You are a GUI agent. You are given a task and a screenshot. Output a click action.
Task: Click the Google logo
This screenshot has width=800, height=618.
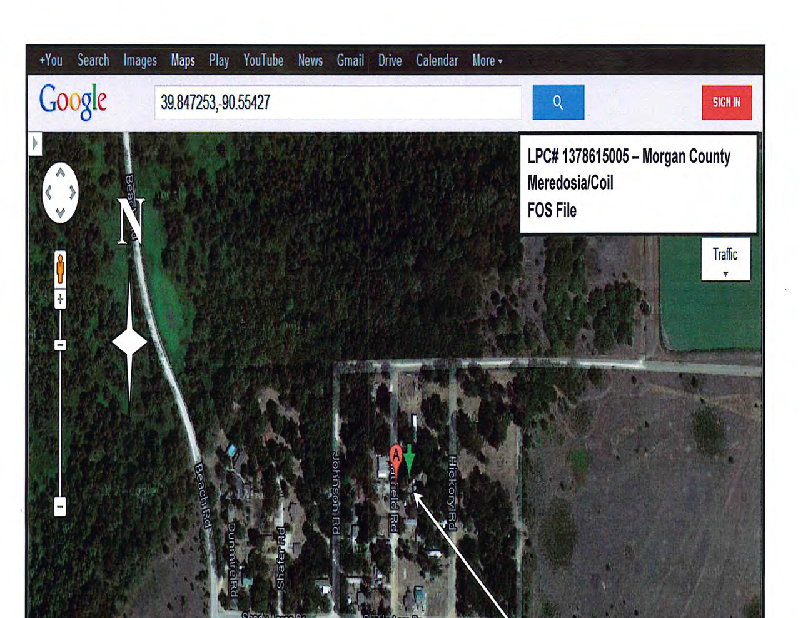tap(73, 101)
